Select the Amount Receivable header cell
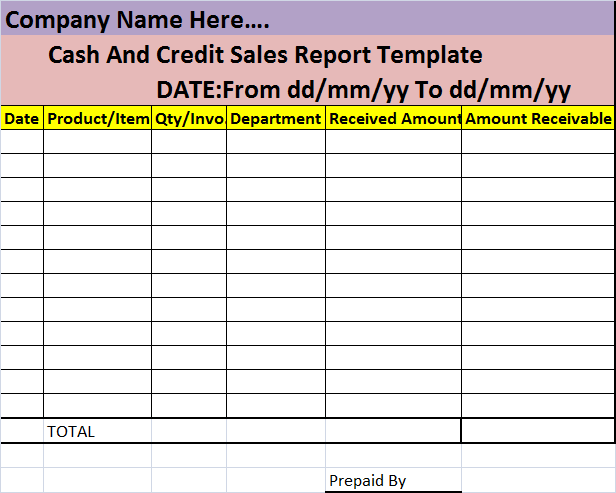 [538, 118]
